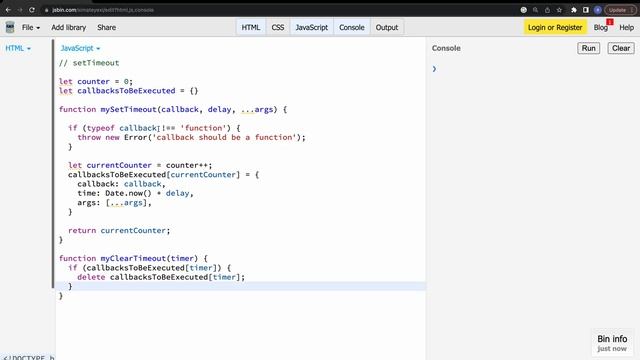
Task: Click the 'let counter = 0;' line
Action: 96,82
